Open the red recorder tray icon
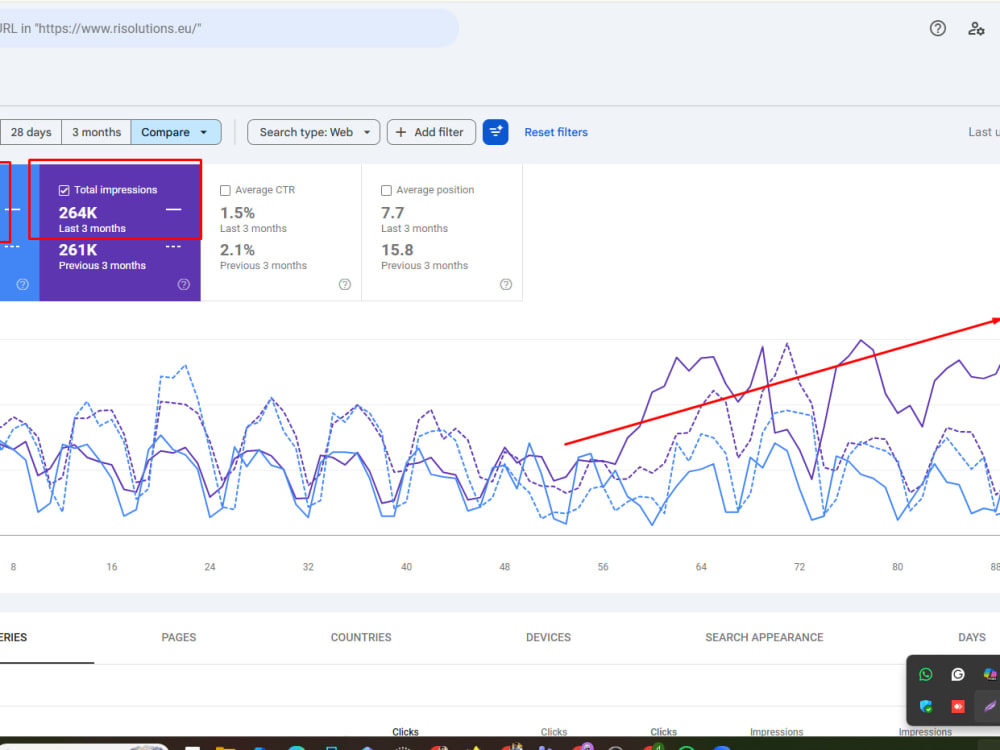The height and width of the screenshot is (750, 1000). 958,706
